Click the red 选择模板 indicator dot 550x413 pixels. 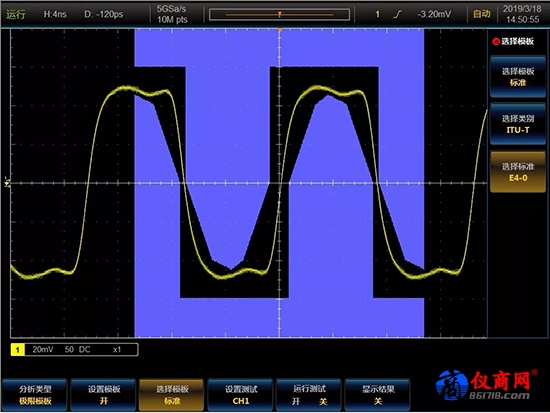(x=496, y=41)
